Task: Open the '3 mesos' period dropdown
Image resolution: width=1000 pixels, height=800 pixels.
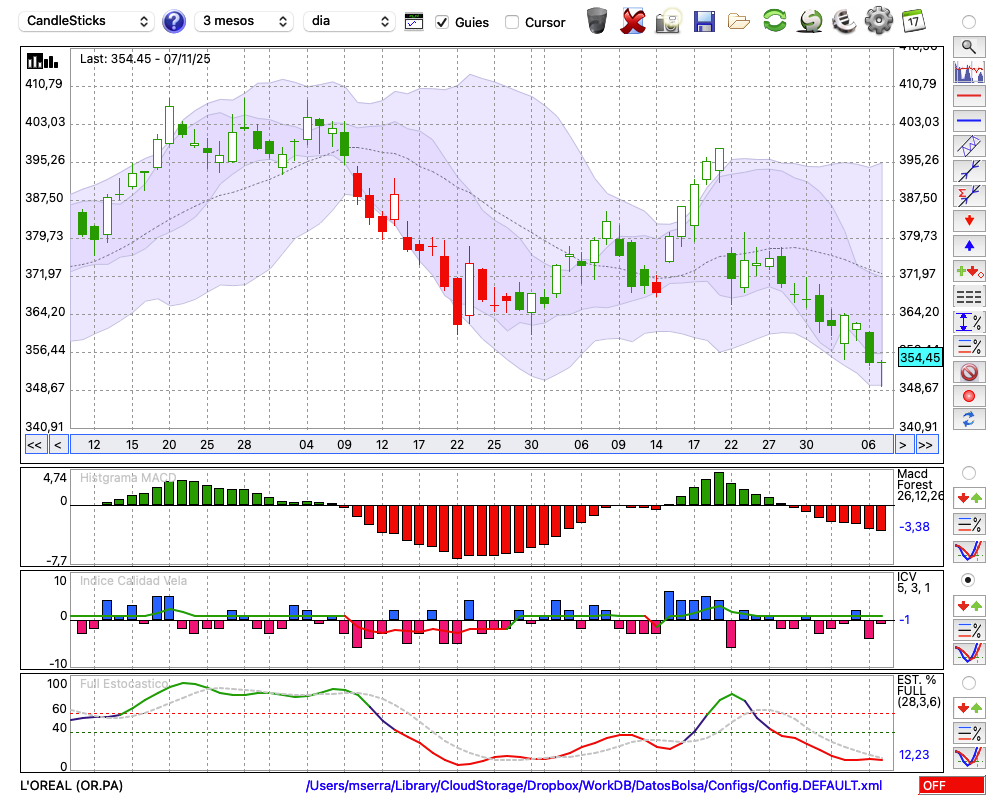Action: (244, 21)
